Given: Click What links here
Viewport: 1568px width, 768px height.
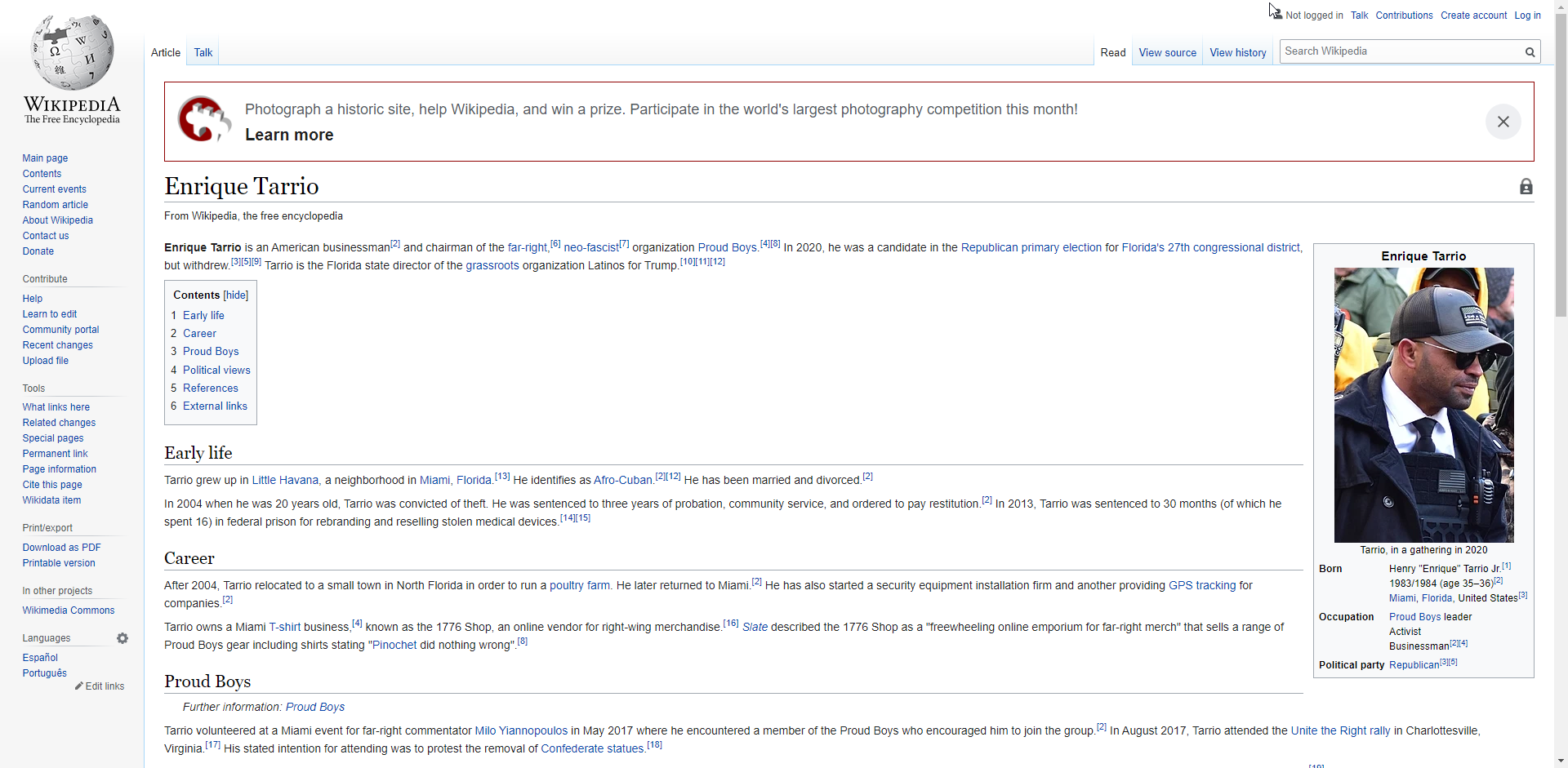Looking at the screenshot, I should click(x=56, y=407).
